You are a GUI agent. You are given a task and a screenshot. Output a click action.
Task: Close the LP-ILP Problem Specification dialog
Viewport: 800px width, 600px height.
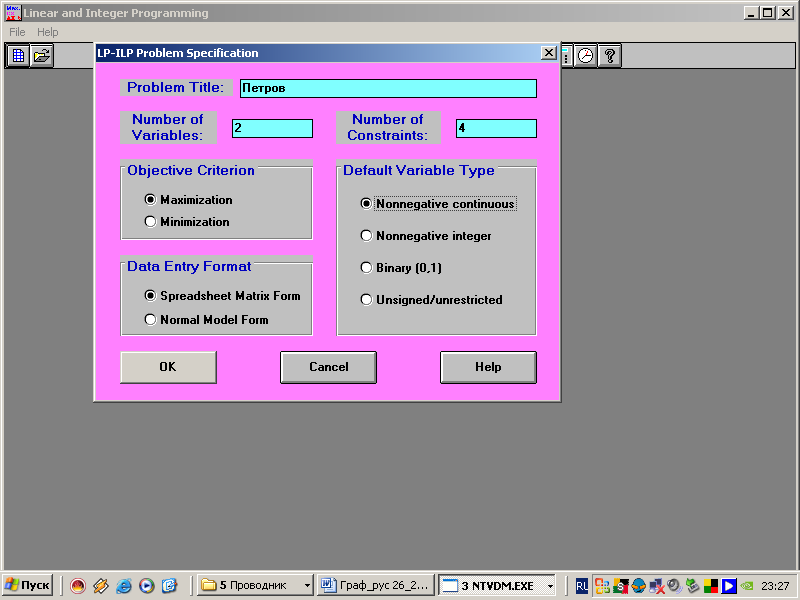548,53
